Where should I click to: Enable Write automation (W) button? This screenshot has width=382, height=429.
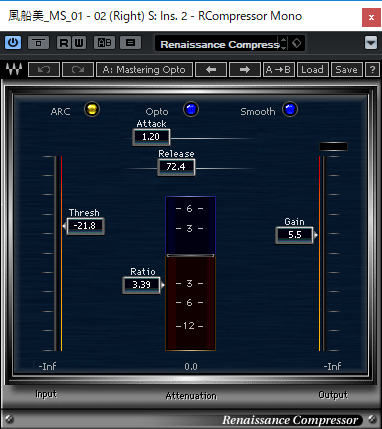[x=79, y=43]
